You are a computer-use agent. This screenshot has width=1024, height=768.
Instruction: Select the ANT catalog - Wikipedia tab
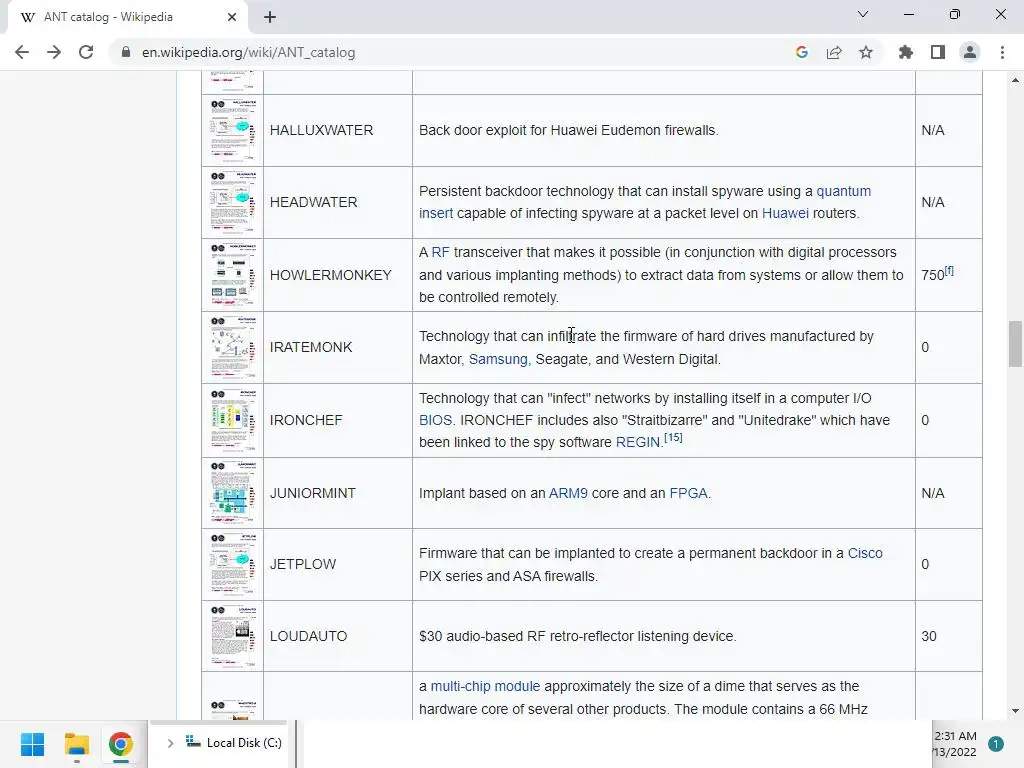click(x=128, y=17)
